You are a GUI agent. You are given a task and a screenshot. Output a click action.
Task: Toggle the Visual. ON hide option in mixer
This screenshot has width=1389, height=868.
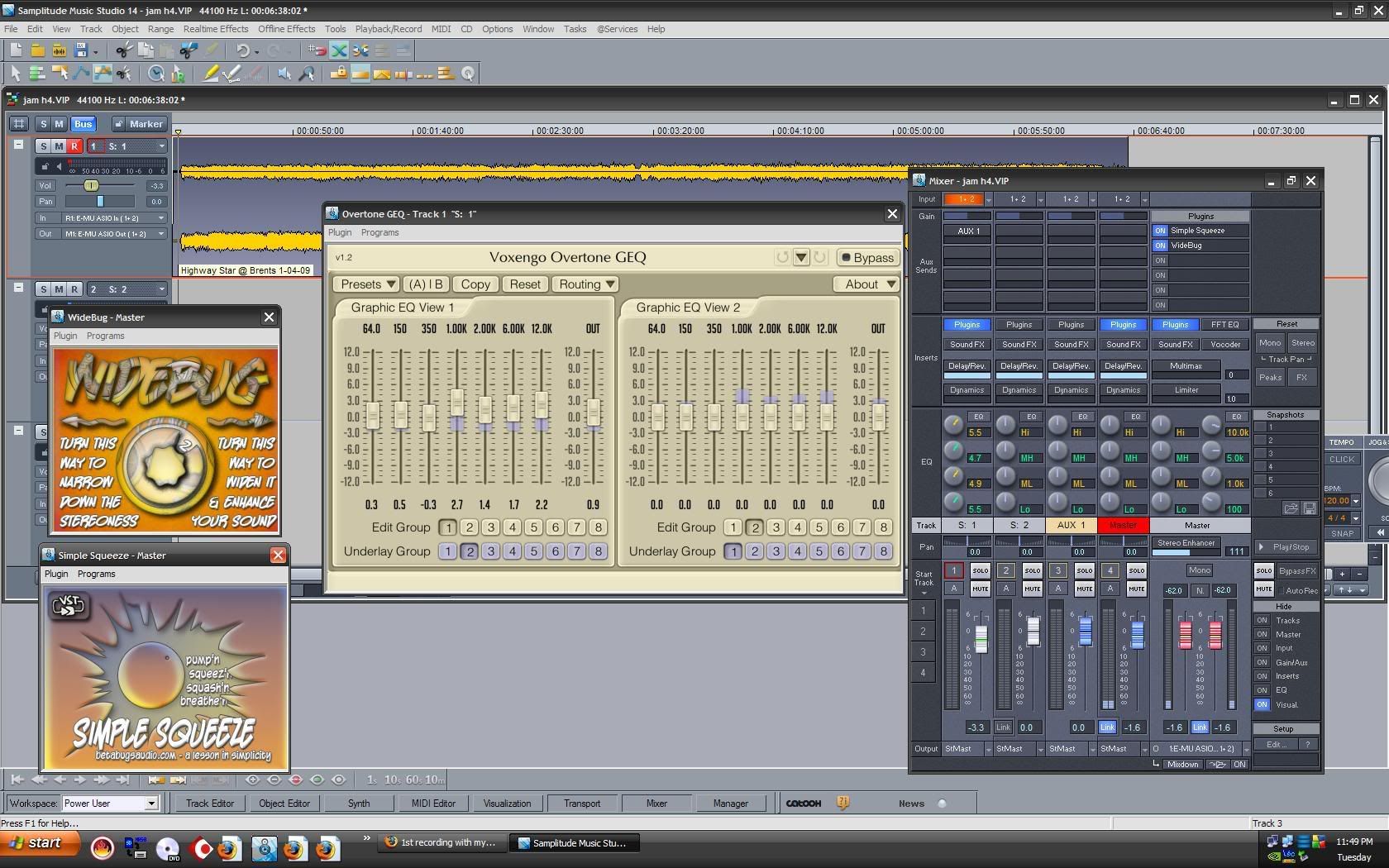pos(1262,704)
